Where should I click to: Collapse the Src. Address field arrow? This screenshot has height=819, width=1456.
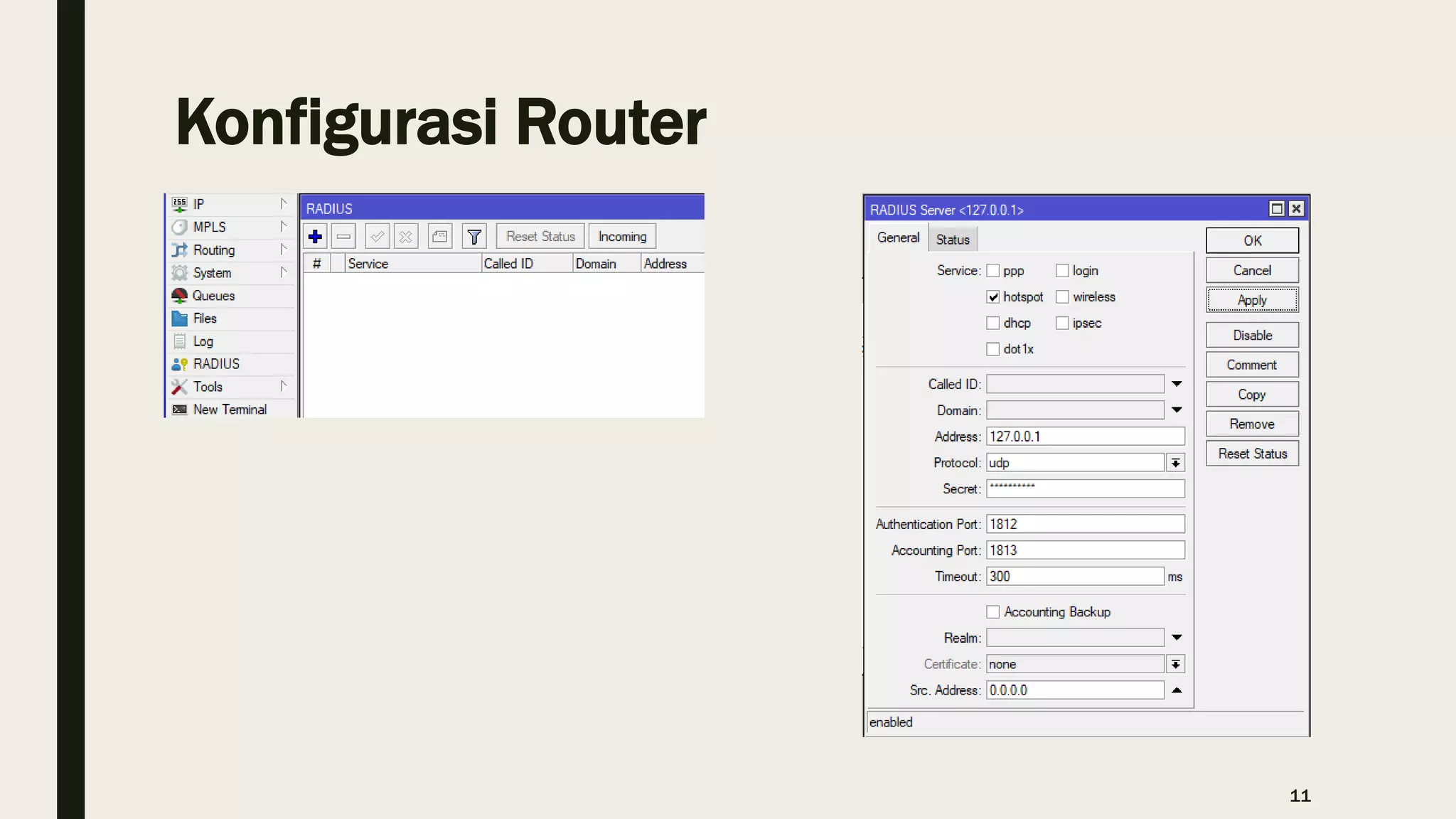(1177, 690)
